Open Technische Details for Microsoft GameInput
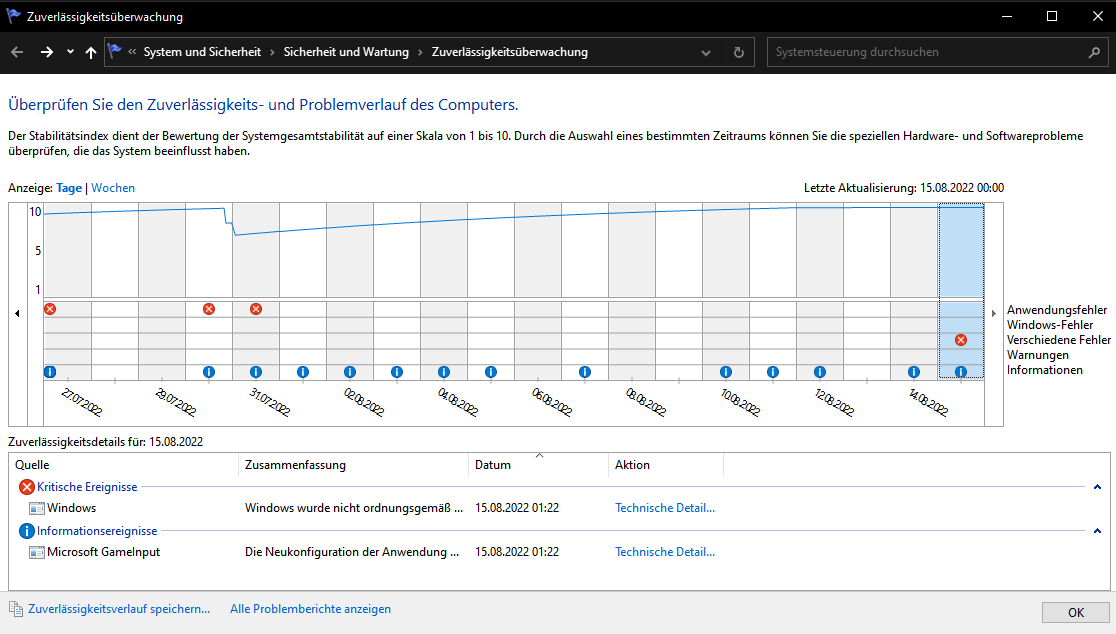This screenshot has height=634, width=1116. click(x=665, y=552)
